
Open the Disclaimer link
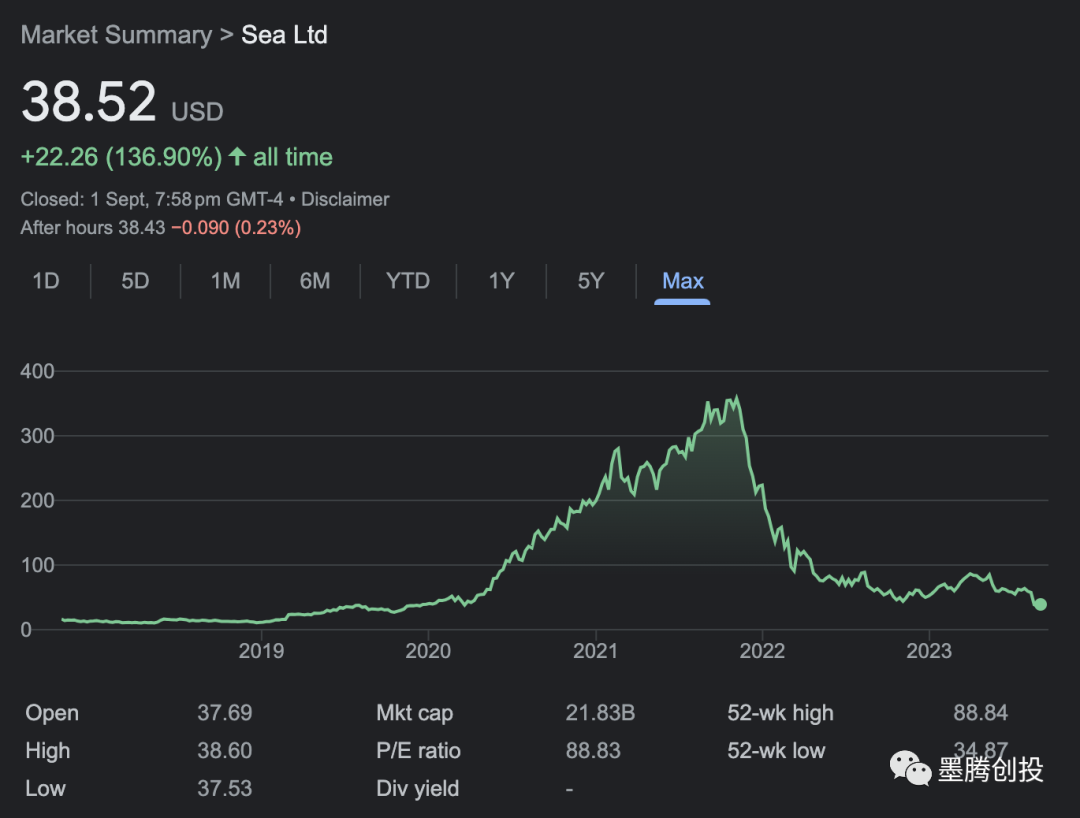pos(345,199)
